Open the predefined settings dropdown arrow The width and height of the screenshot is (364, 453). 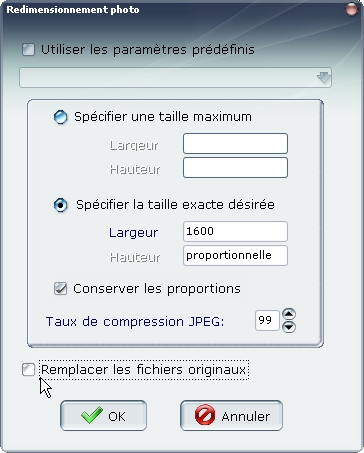tap(323, 78)
